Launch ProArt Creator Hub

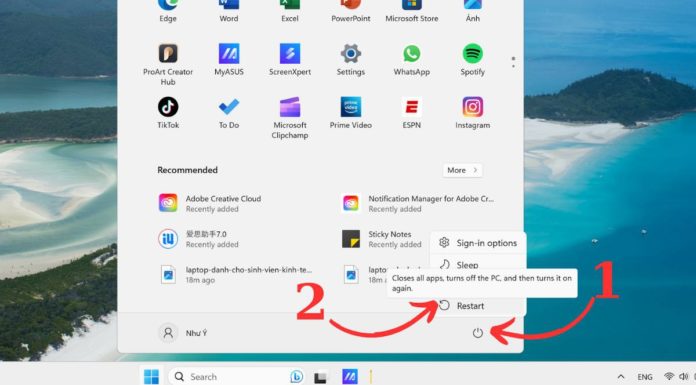pyautogui.click(x=168, y=64)
